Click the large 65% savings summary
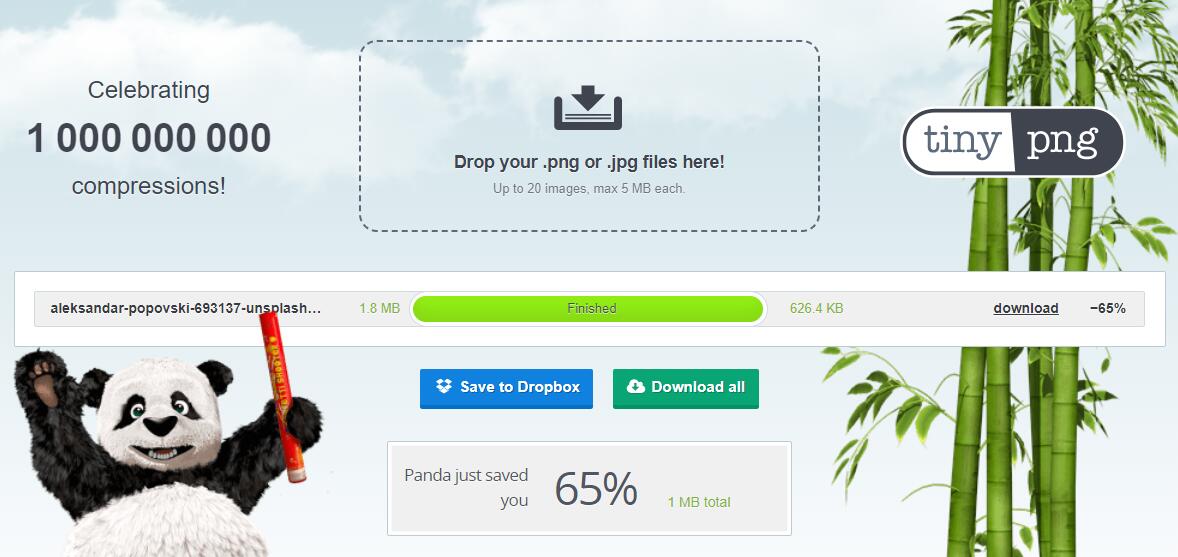Image resolution: width=1178 pixels, height=557 pixels. pyautogui.click(x=596, y=489)
